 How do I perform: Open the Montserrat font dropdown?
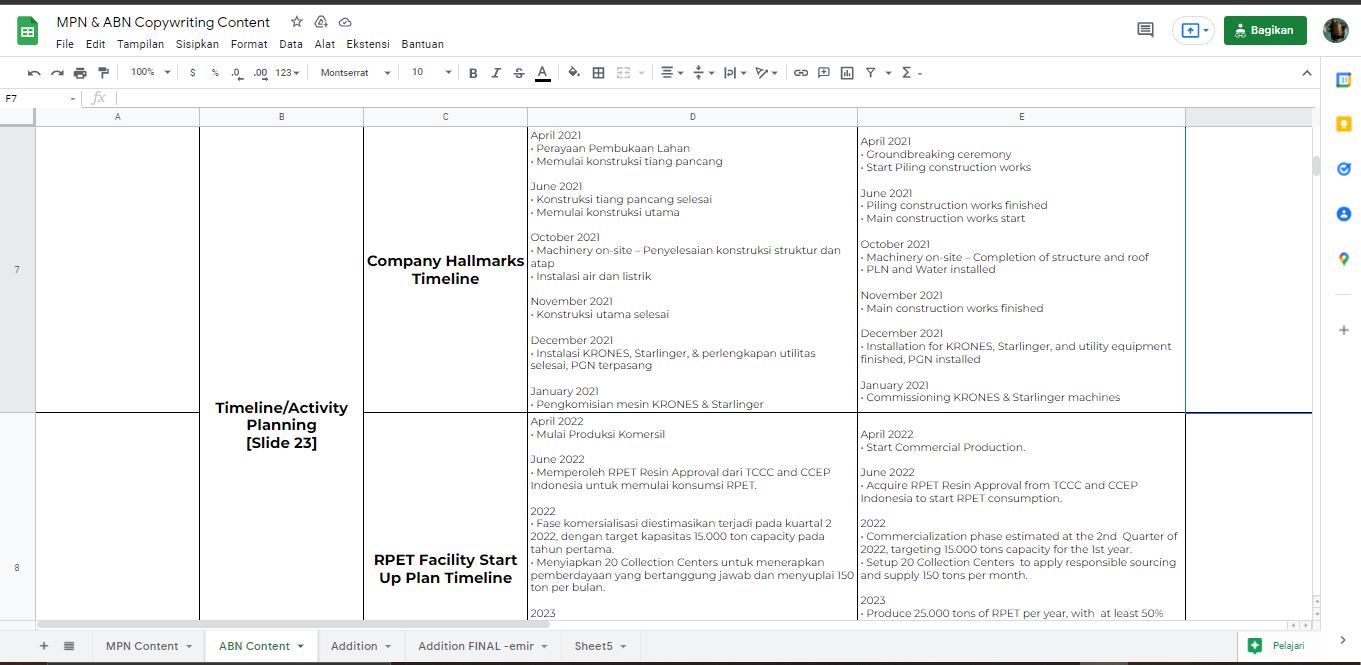click(355, 73)
